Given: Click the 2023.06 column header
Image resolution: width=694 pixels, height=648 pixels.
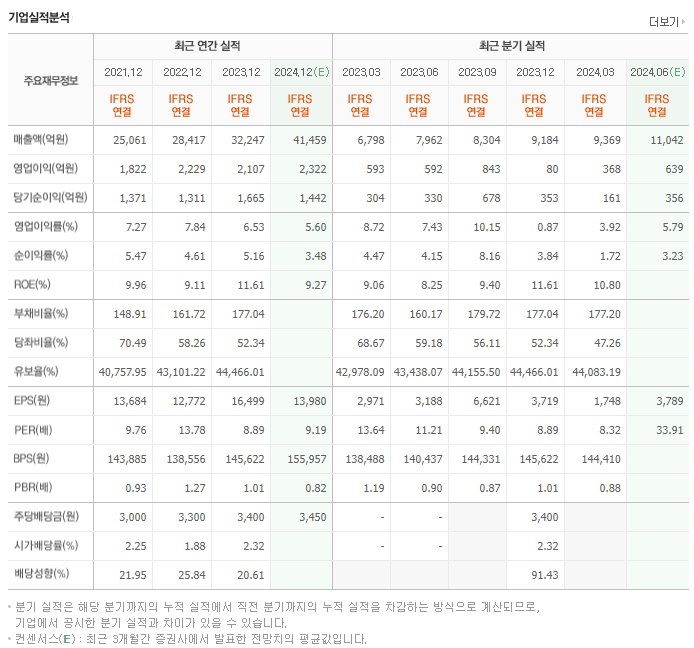Looking at the screenshot, I should (x=419, y=72).
